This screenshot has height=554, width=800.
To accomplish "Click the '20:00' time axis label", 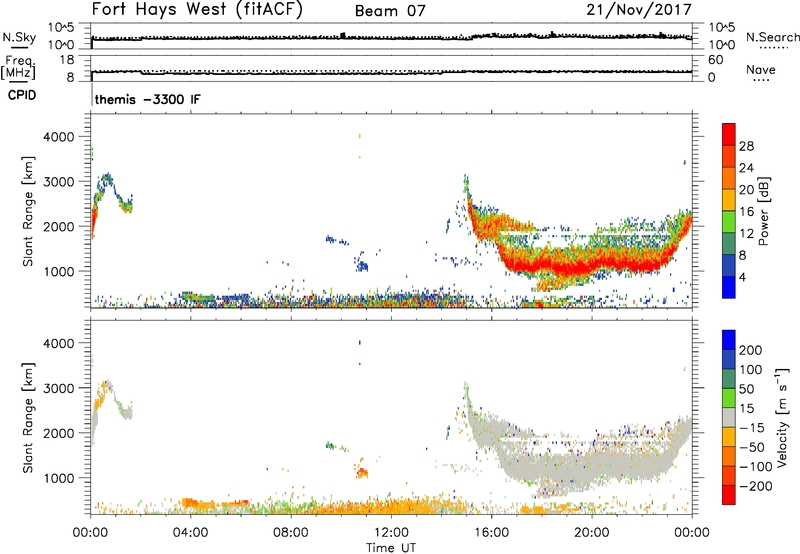I will (x=591, y=533).
